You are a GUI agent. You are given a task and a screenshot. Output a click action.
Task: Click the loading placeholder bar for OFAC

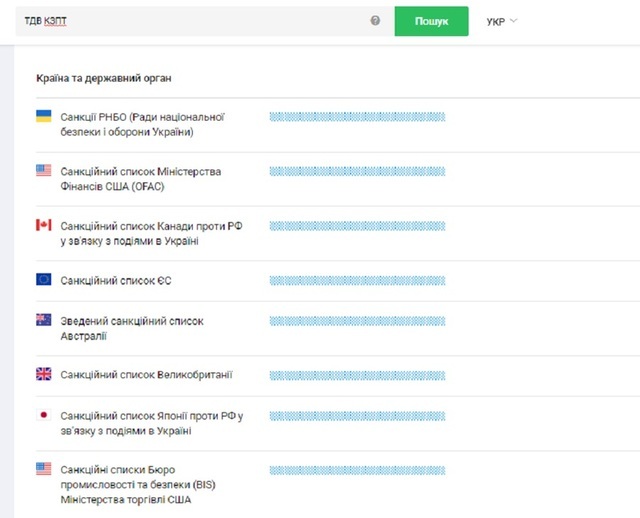[357, 171]
